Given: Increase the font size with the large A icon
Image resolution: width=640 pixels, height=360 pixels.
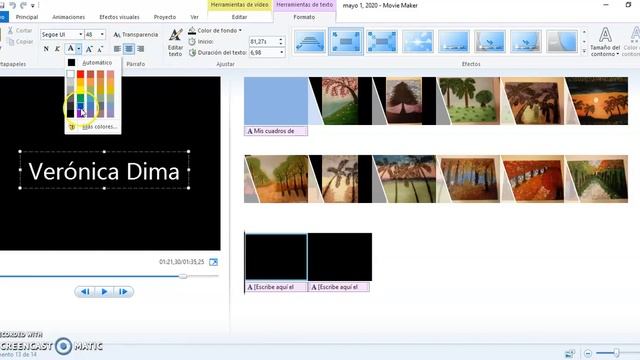Looking at the screenshot, I should click(89, 49).
